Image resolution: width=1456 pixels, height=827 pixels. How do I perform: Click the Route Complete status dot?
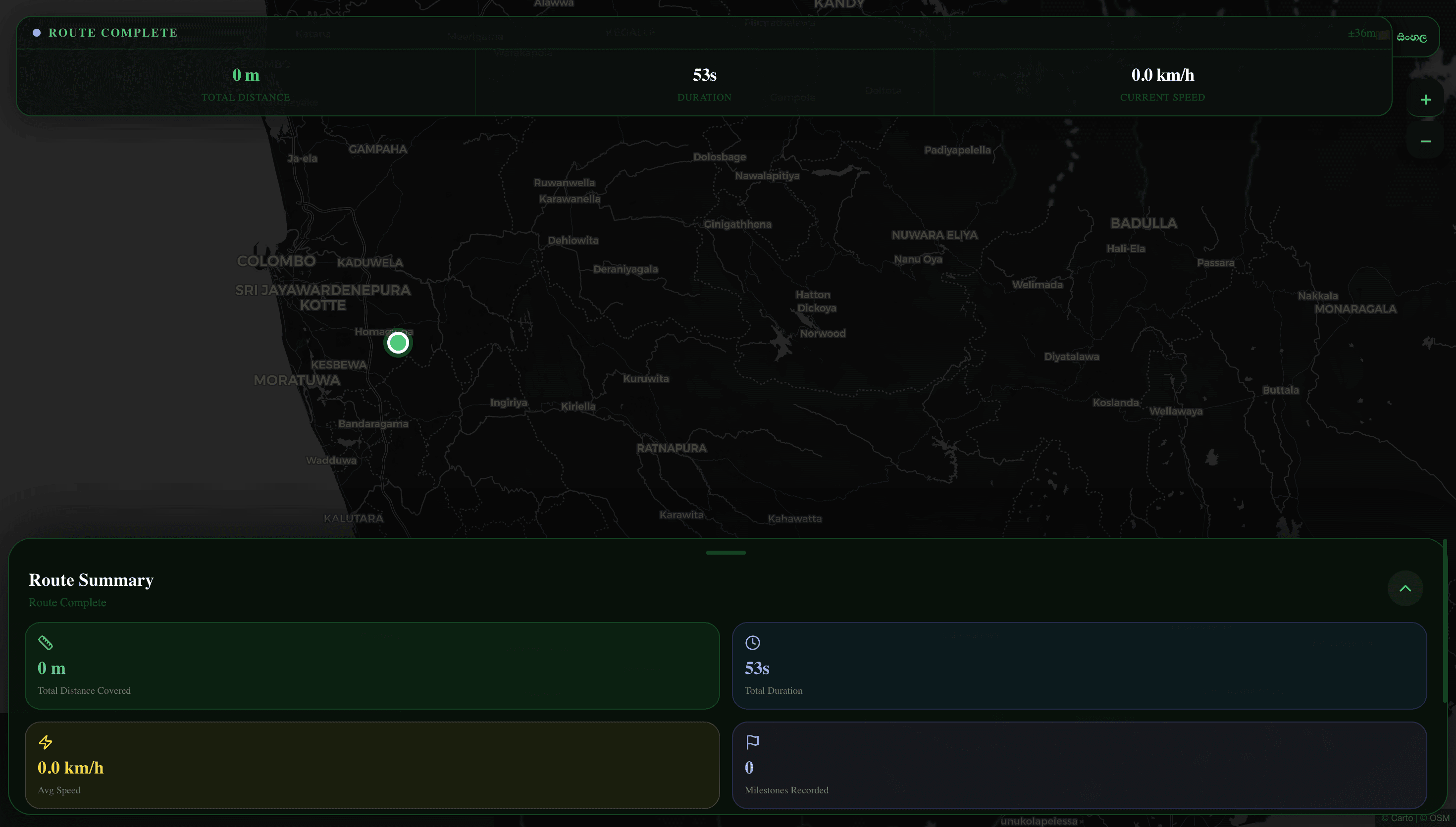[36, 33]
